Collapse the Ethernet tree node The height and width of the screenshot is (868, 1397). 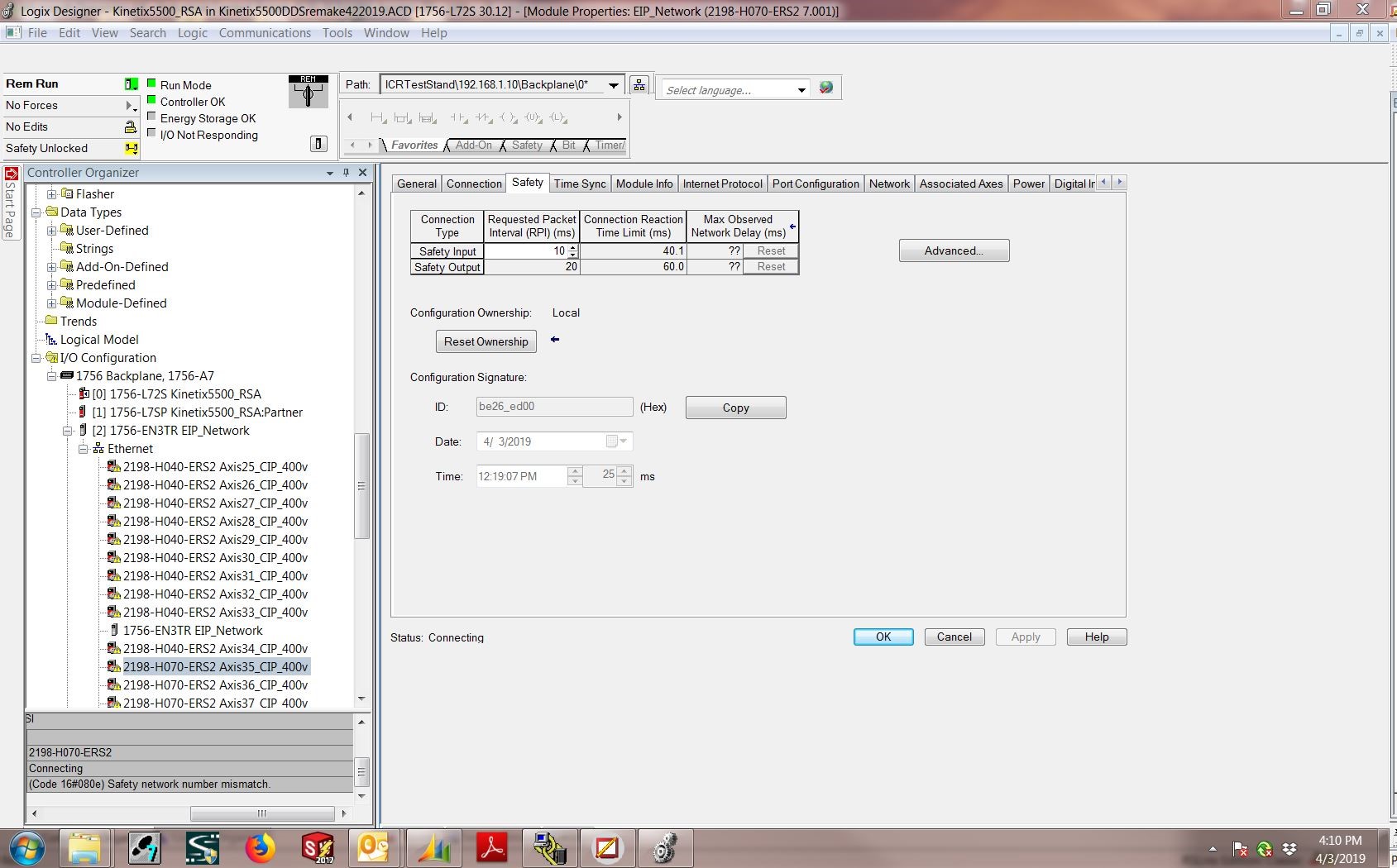tap(83, 449)
